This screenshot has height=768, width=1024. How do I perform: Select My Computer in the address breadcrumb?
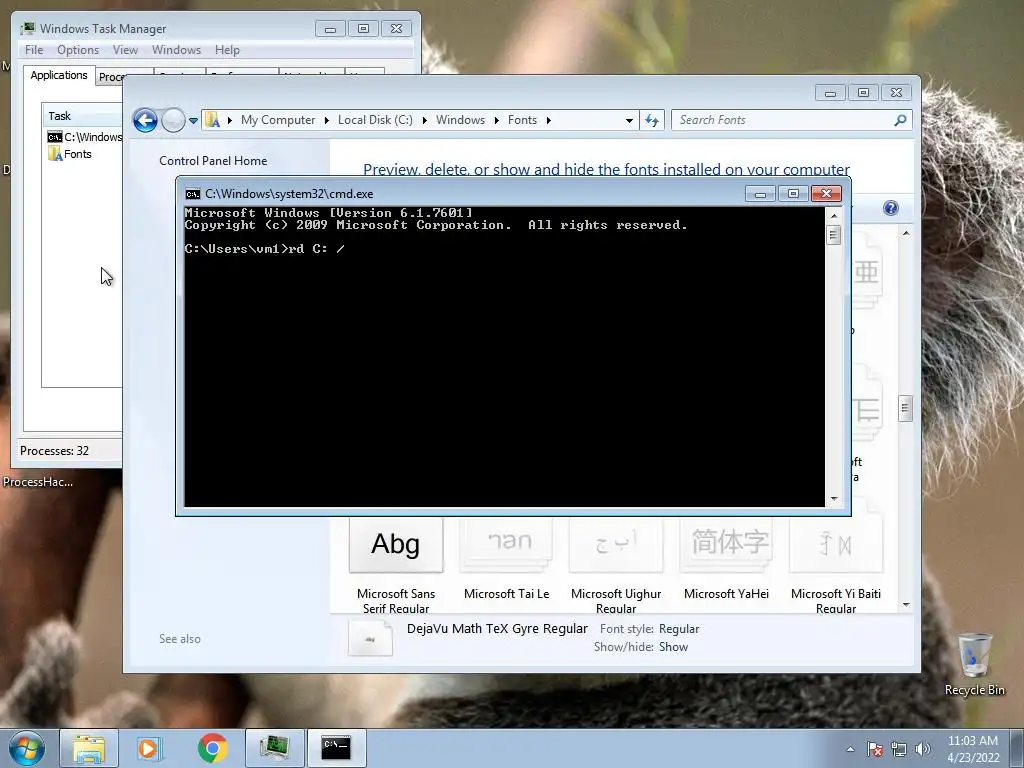coord(278,120)
